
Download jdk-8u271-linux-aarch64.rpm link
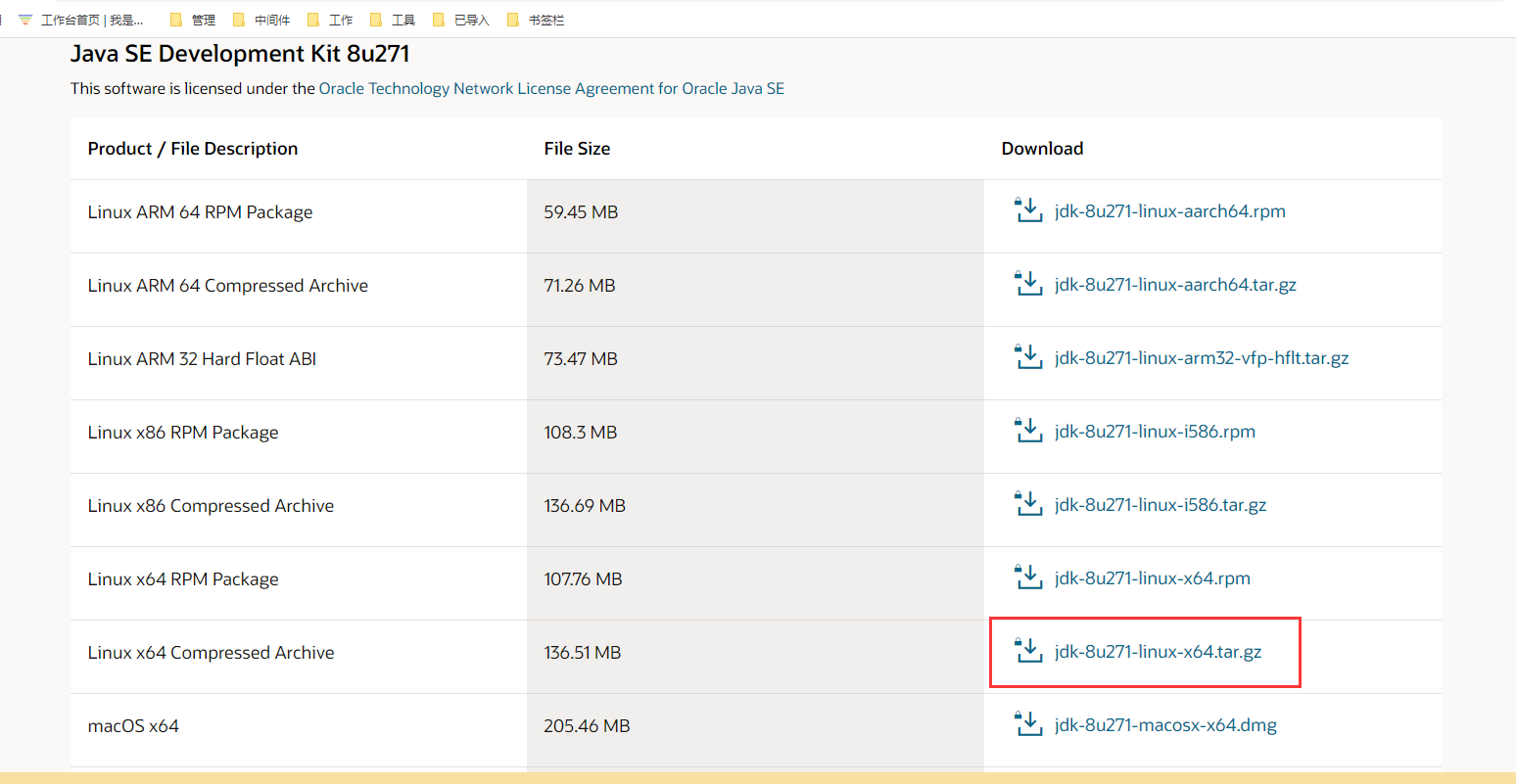pos(1170,211)
